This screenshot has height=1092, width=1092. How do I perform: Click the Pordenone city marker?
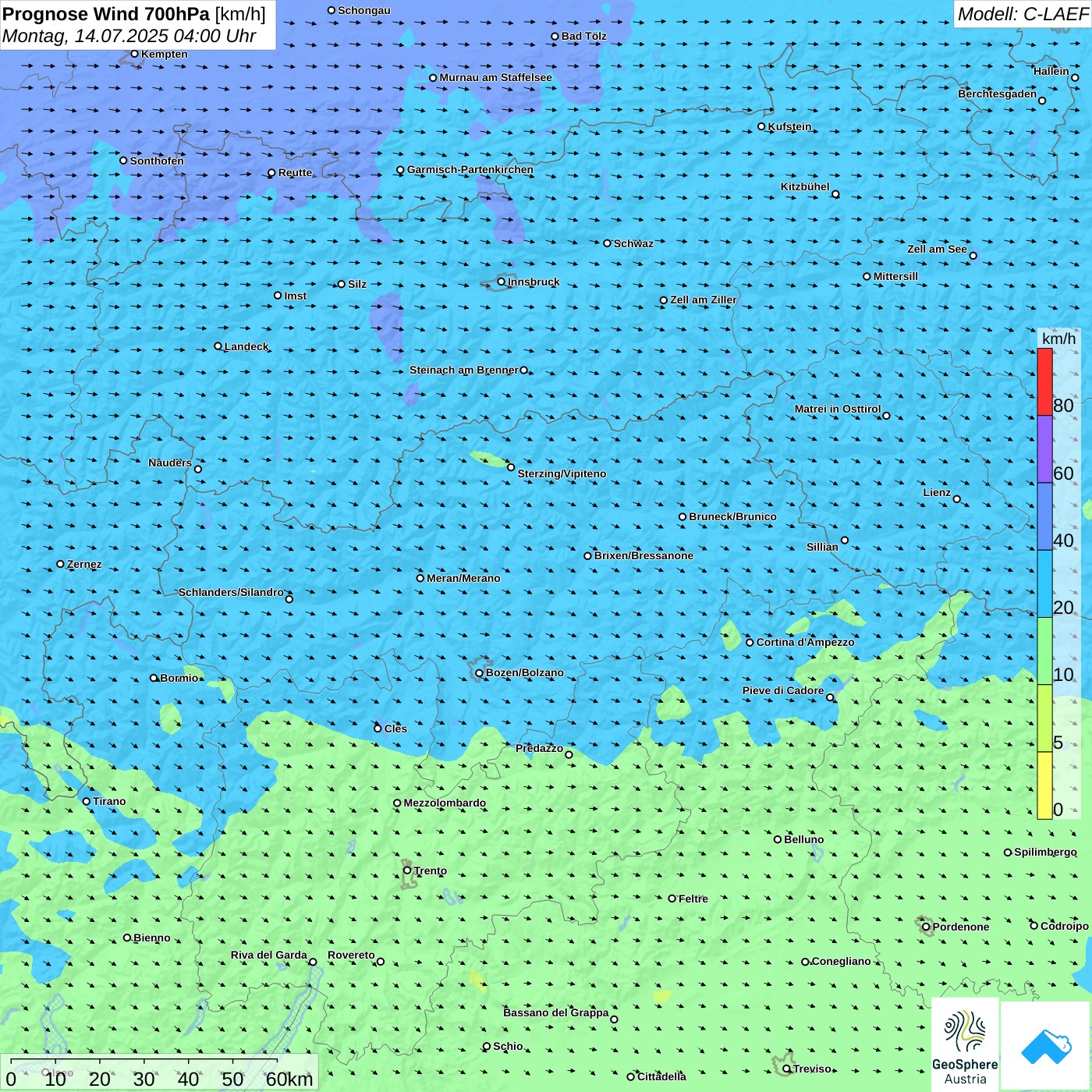click(926, 927)
